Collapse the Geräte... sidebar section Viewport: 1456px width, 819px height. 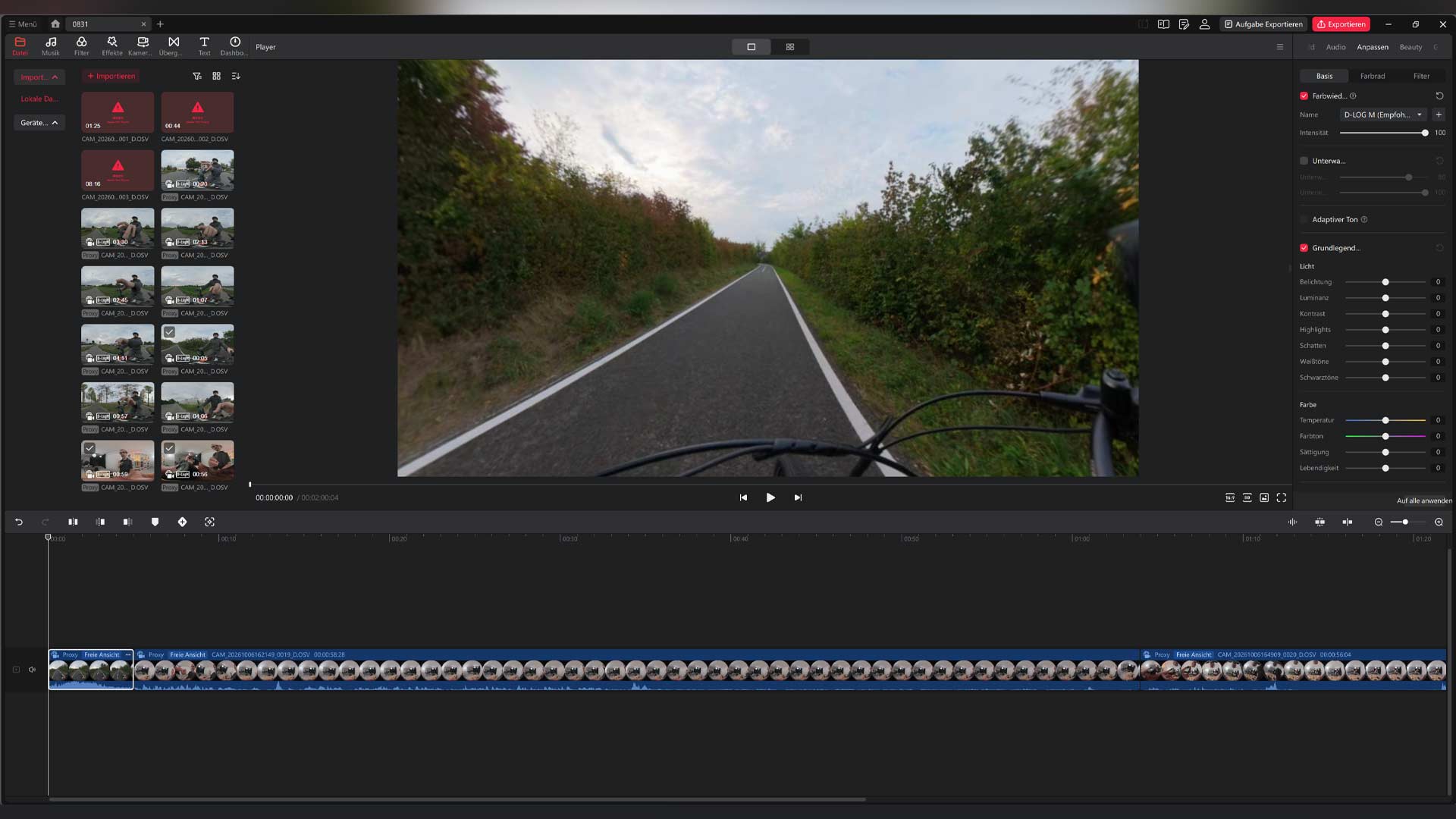pyautogui.click(x=39, y=123)
